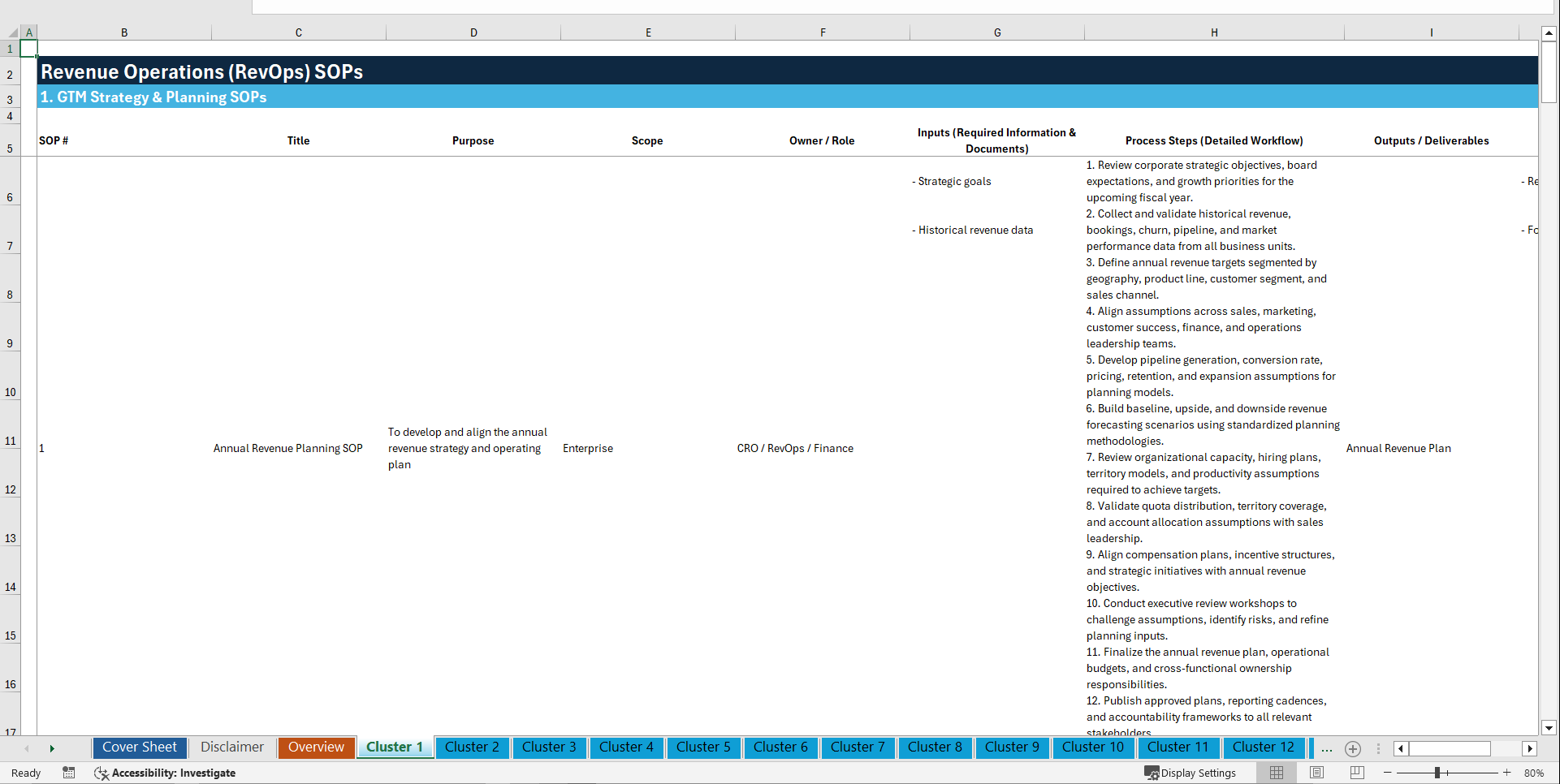Viewport: 1560px width, 784px height.
Task: Click the 'Enterprise' scope cell
Action: 588,448
